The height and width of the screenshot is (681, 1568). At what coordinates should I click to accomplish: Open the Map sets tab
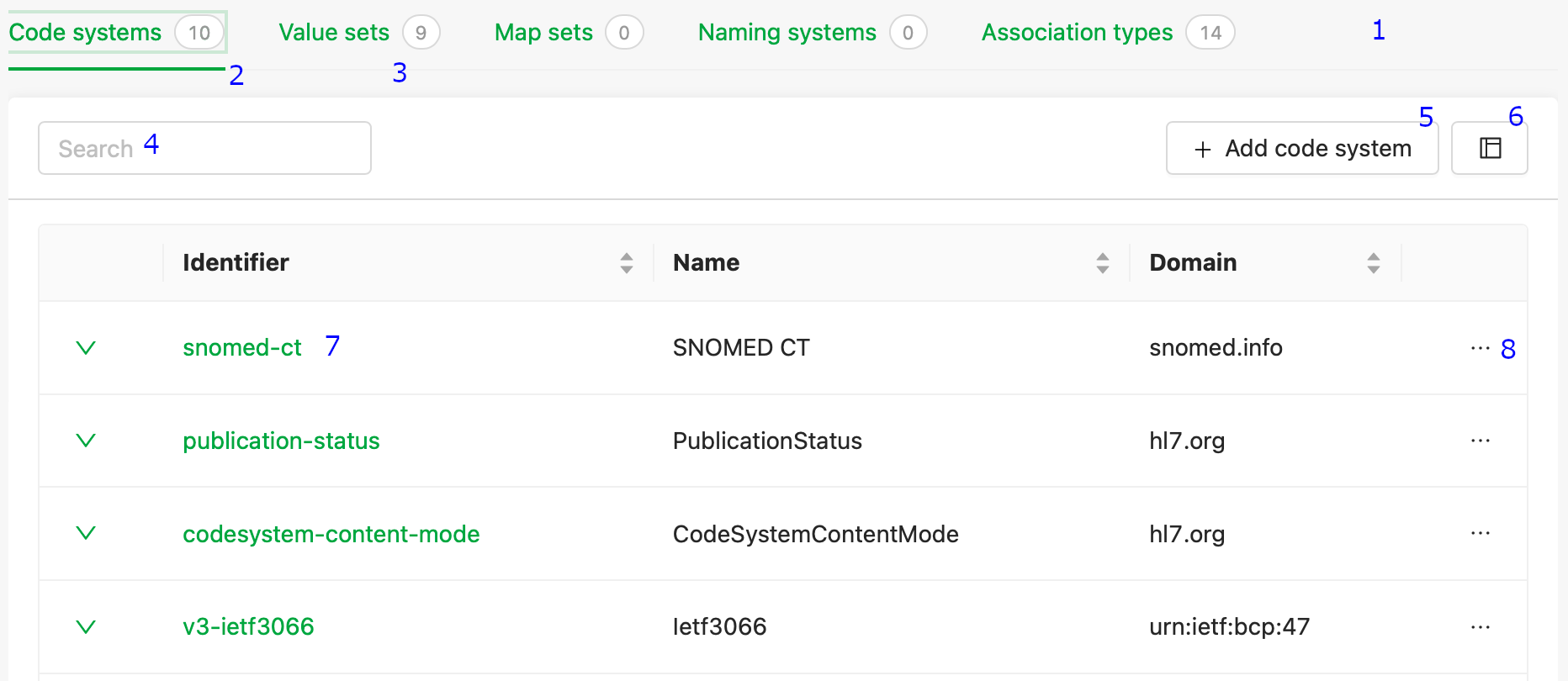pos(569,33)
